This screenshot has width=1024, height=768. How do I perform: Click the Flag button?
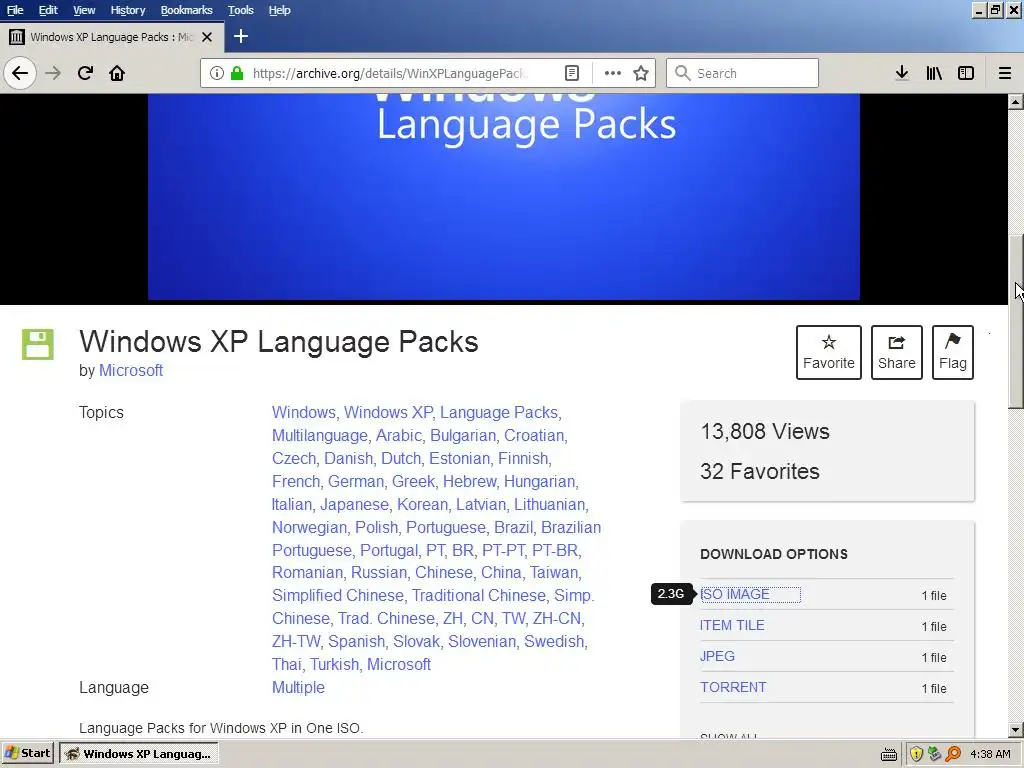[953, 353]
